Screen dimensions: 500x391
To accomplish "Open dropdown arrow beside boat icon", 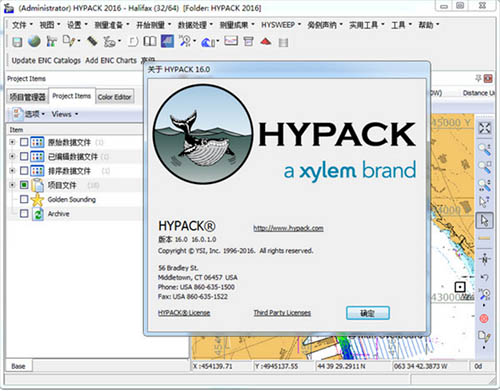I will tap(120, 42).
